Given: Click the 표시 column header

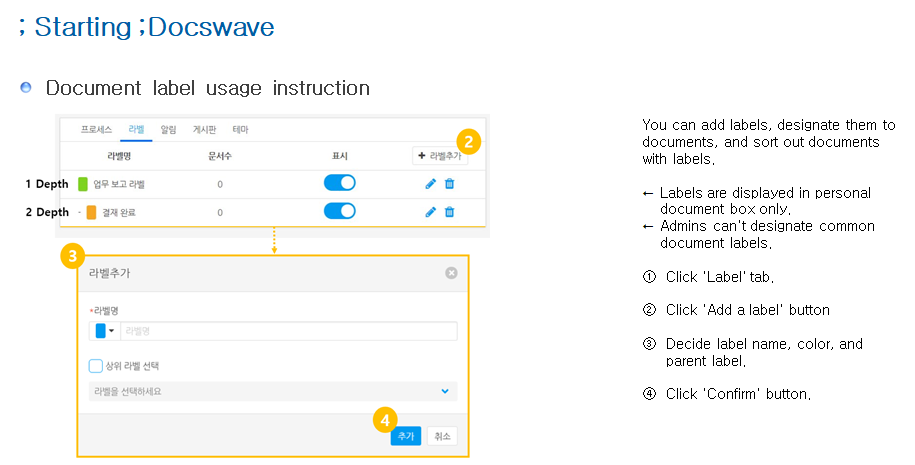Looking at the screenshot, I should pyautogui.click(x=340, y=156).
